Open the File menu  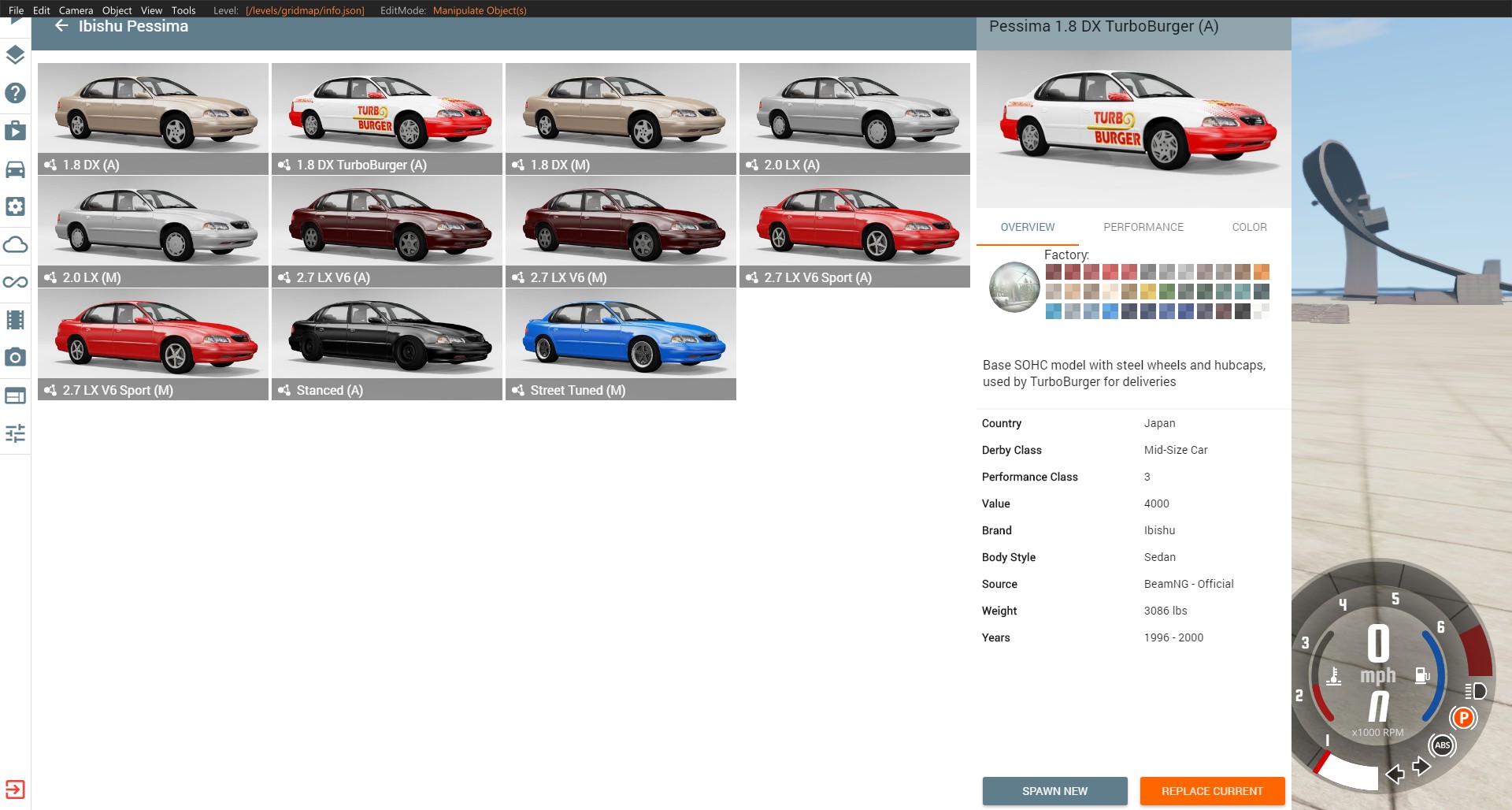coord(16,10)
